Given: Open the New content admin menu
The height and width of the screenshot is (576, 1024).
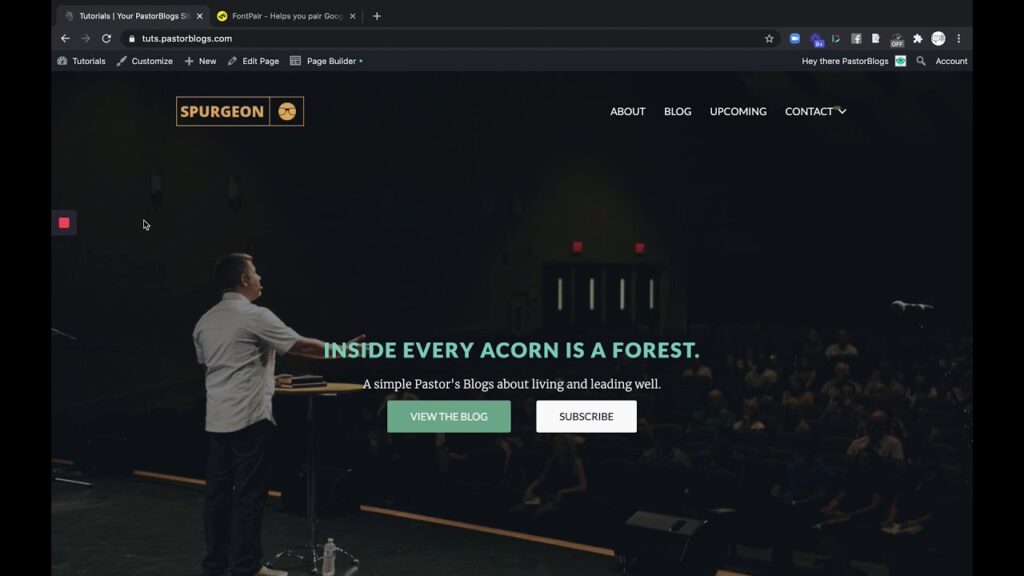Looking at the screenshot, I should coord(200,61).
